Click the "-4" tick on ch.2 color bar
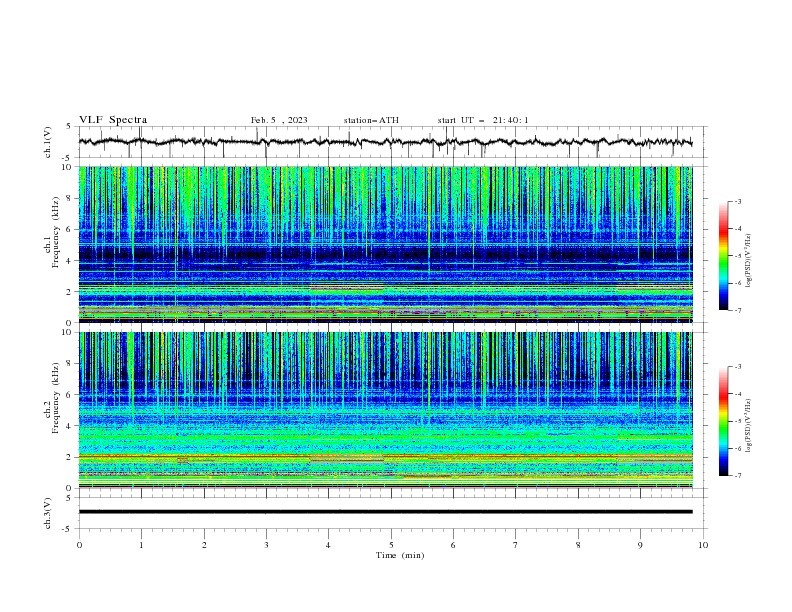This screenshot has width=792, height=612. [x=738, y=394]
